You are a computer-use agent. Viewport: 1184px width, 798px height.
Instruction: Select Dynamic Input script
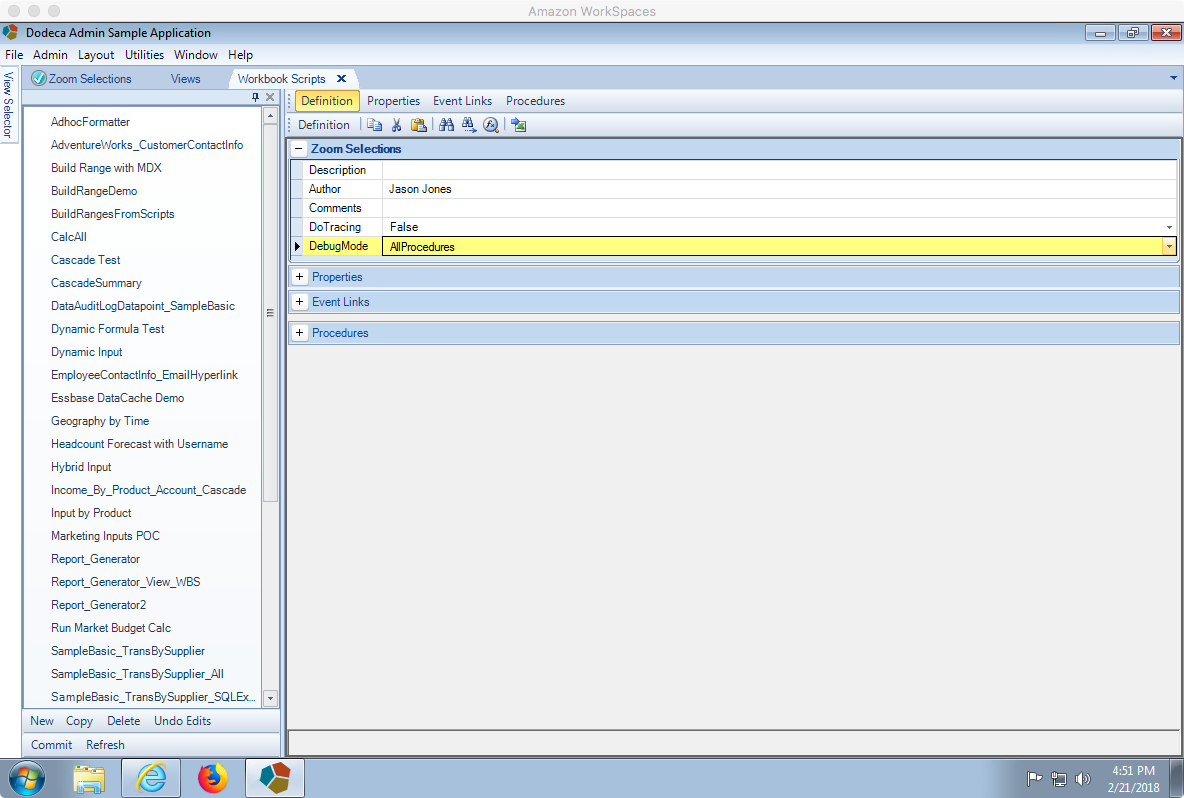pyautogui.click(x=86, y=352)
